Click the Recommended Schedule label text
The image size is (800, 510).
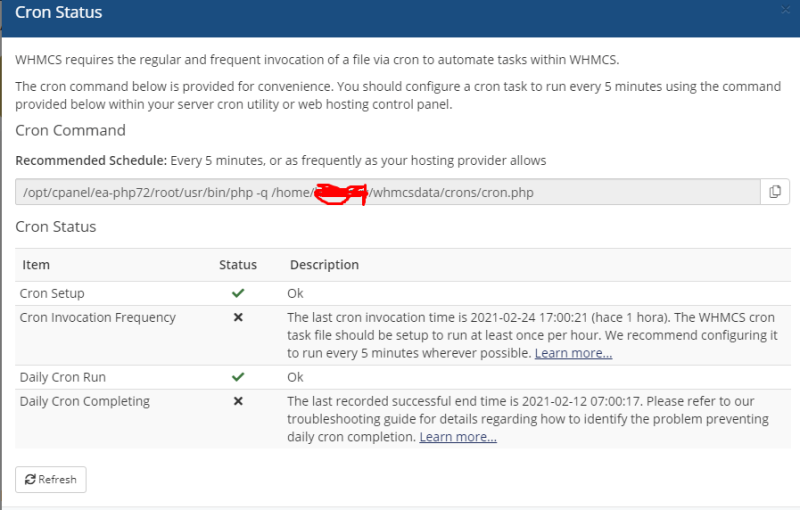tap(89, 161)
